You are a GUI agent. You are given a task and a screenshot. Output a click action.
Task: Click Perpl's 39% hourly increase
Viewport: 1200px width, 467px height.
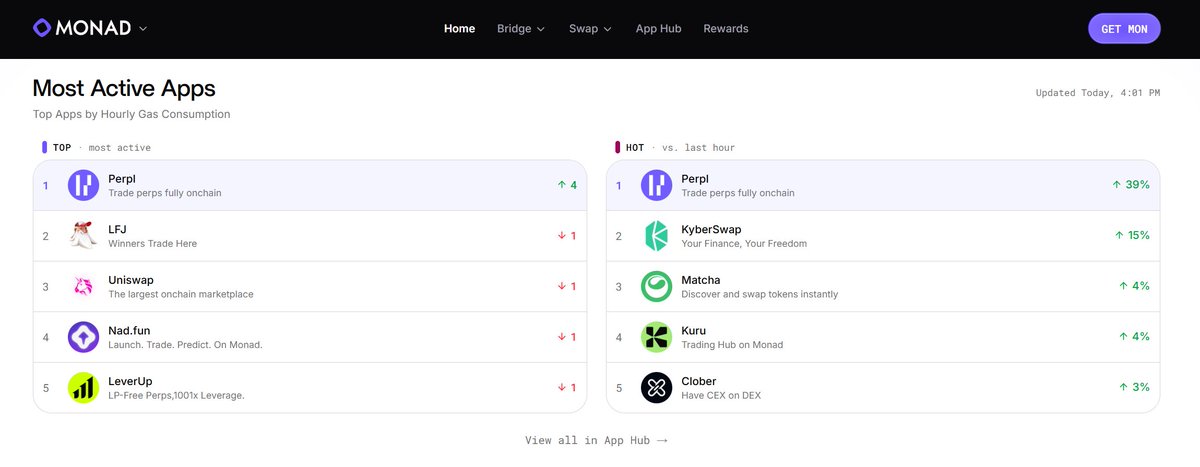click(x=1131, y=185)
